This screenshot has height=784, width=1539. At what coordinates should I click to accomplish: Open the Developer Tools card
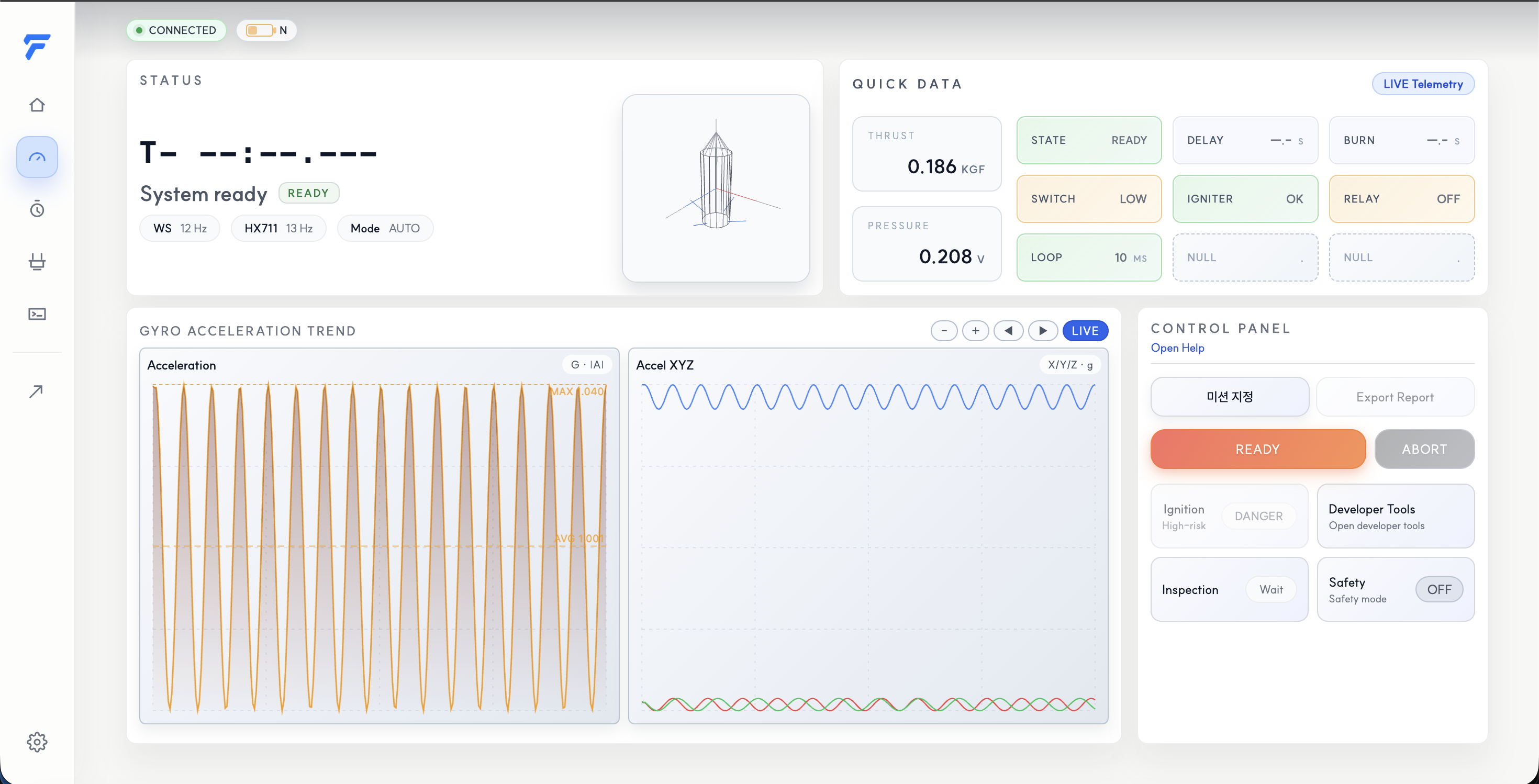coord(1395,516)
